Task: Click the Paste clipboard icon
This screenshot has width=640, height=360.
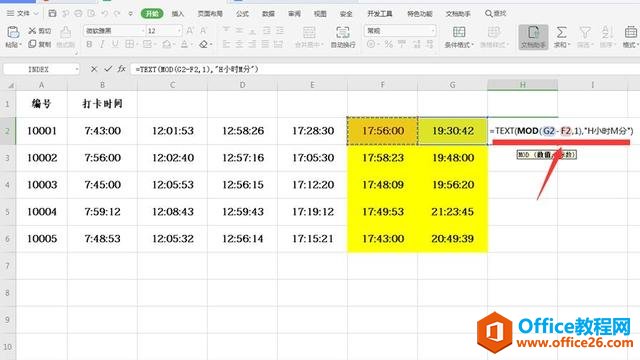Action: [x=13, y=32]
